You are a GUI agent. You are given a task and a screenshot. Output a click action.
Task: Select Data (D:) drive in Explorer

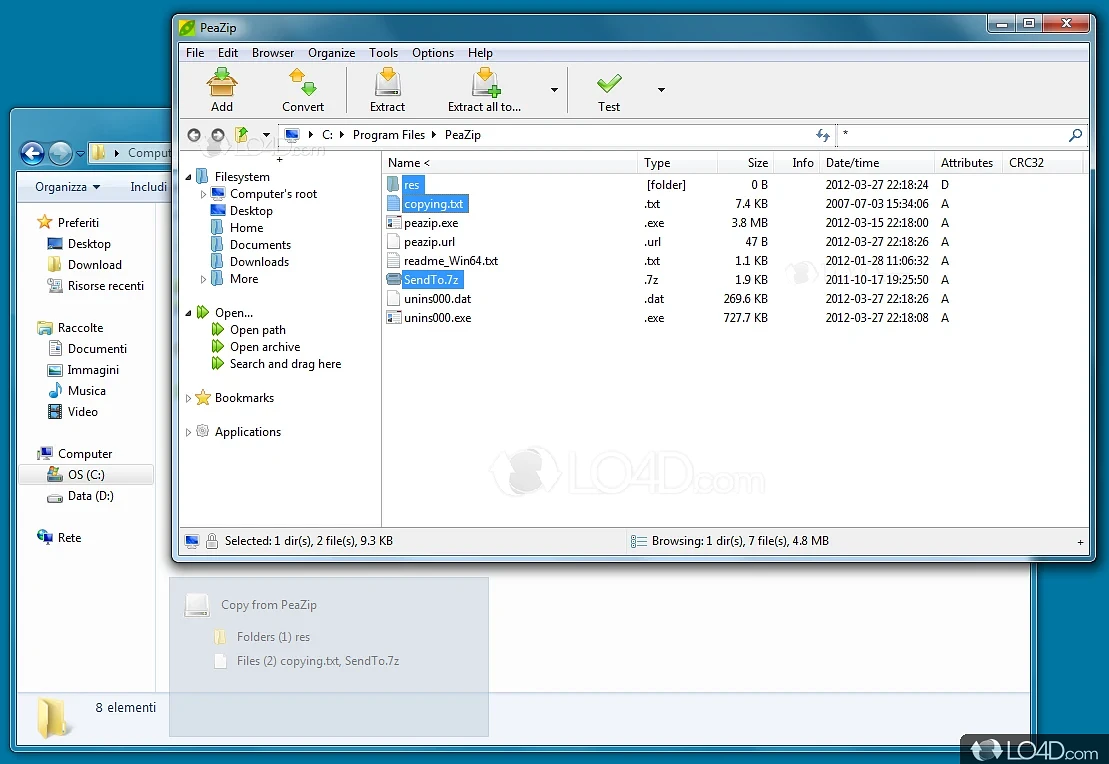(91, 496)
